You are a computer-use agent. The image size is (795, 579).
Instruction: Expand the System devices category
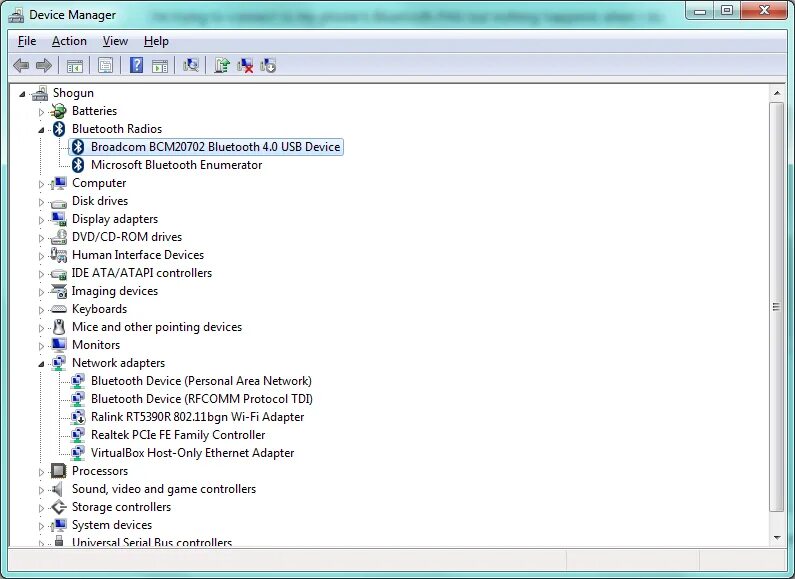coord(41,526)
